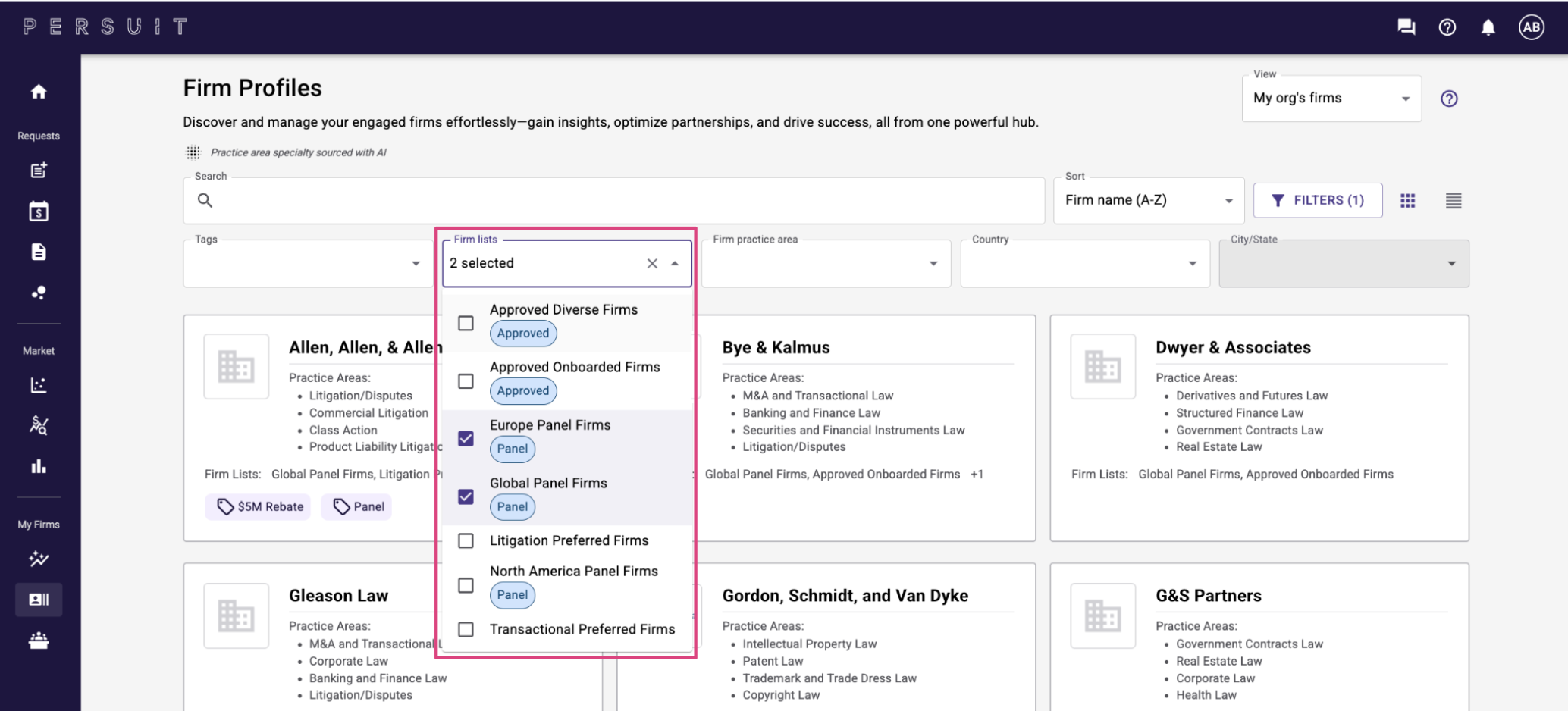Select the Global Panel Firms option label
Screen dimensions: 1568x711
(548, 483)
